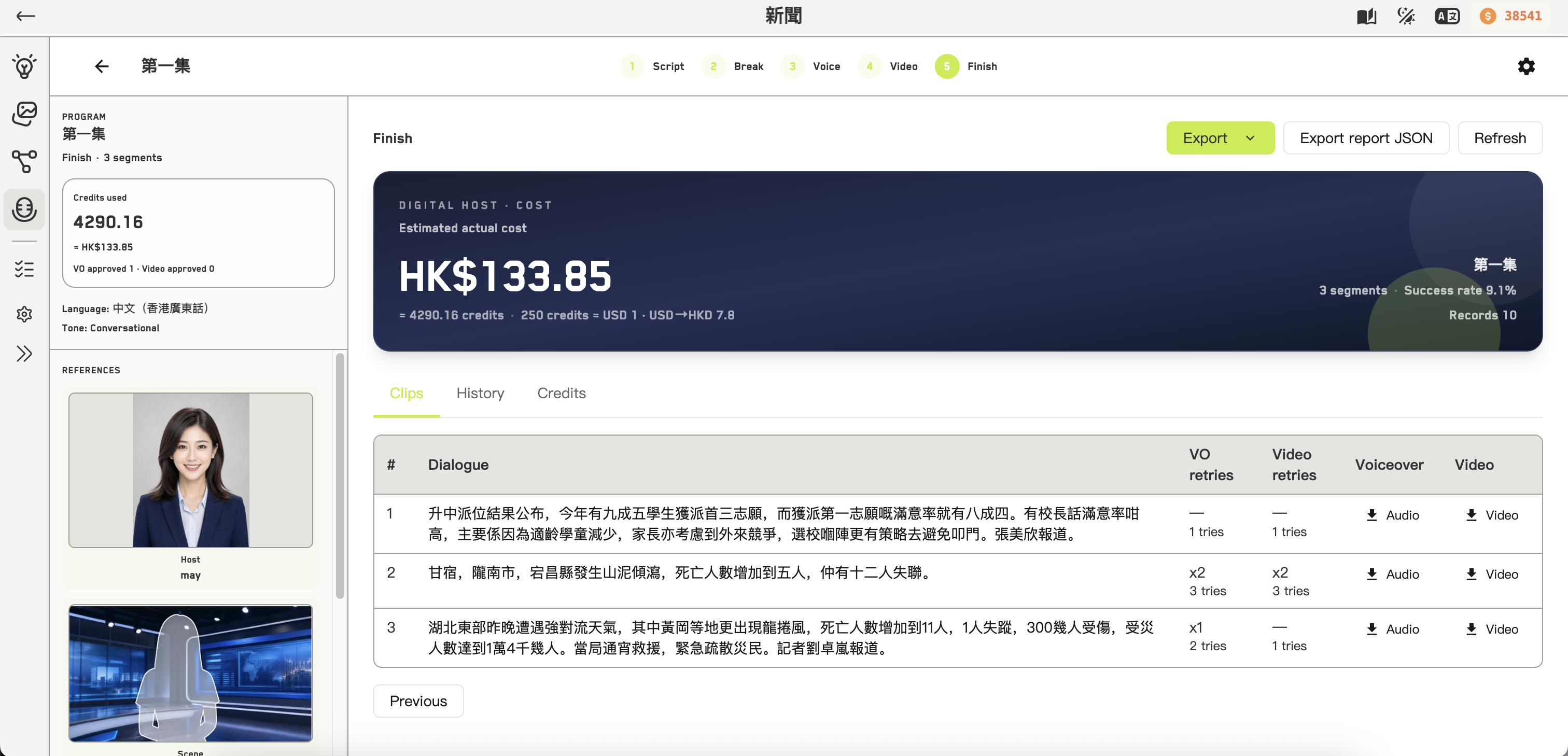Click the Scene studio reference thumbnail
The width and height of the screenshot is (1568, 756).
click(x=190, y=673)
